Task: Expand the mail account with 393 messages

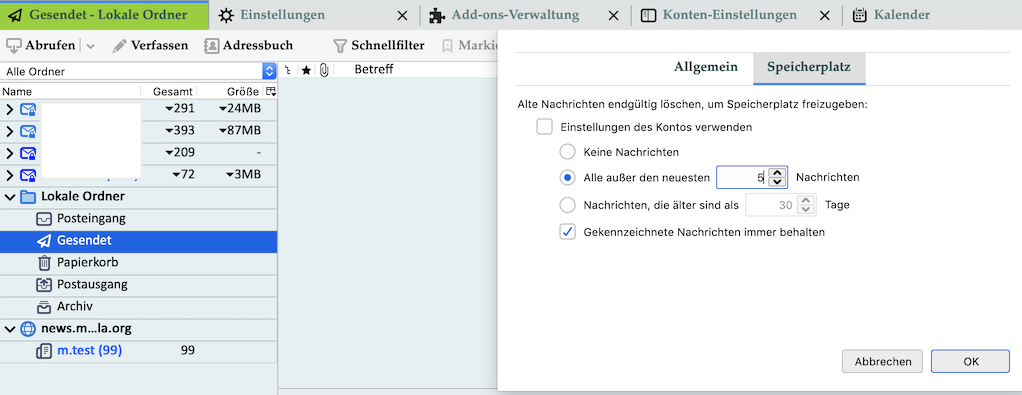Action: pyautogui.click(x=9, y=131)
